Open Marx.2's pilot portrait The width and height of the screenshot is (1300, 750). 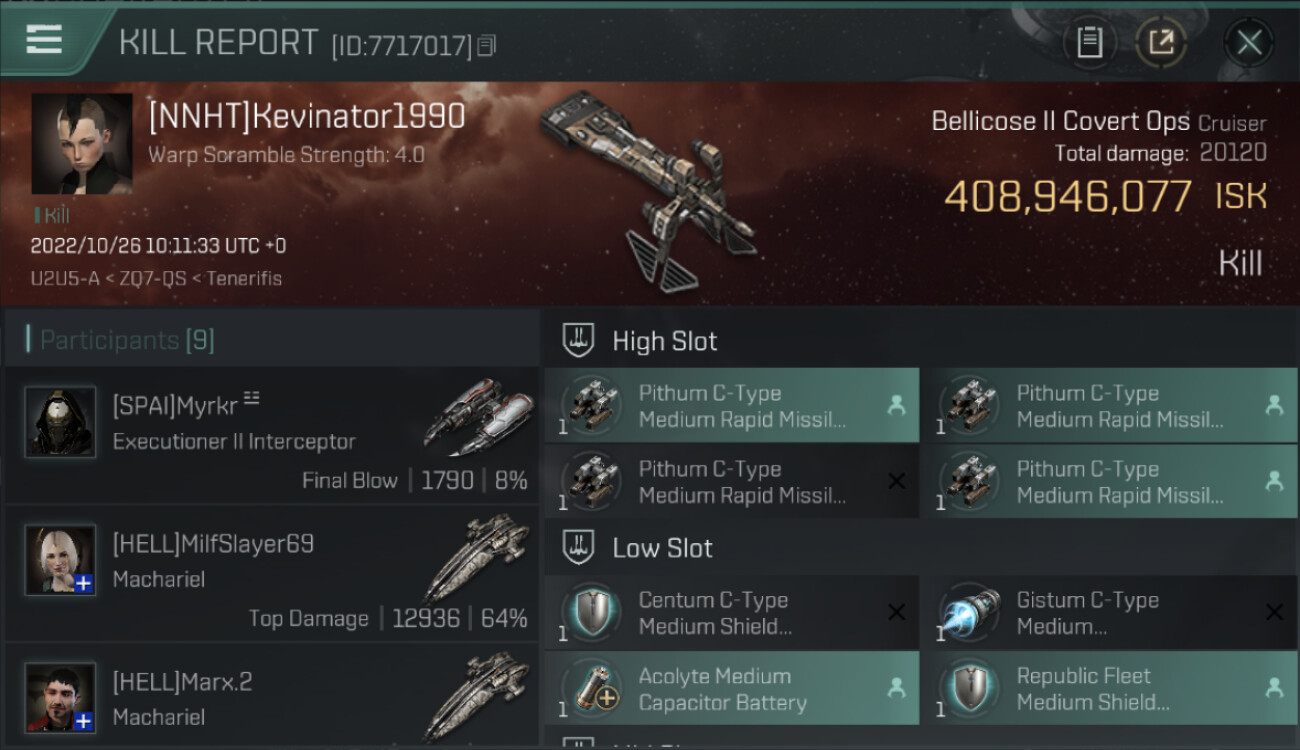(60, 698)
